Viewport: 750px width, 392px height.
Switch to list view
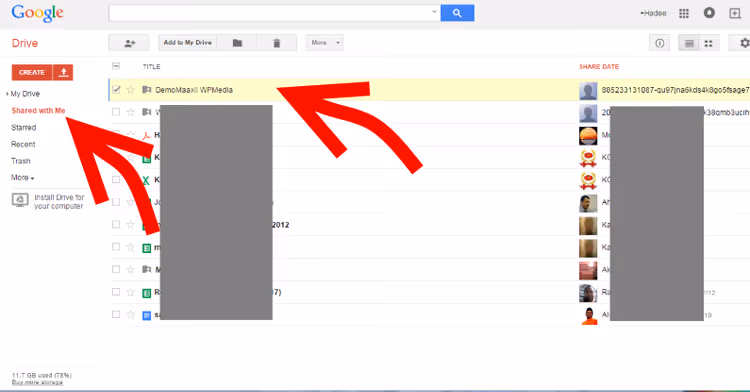pyautogui.click(x=689, y=43)
